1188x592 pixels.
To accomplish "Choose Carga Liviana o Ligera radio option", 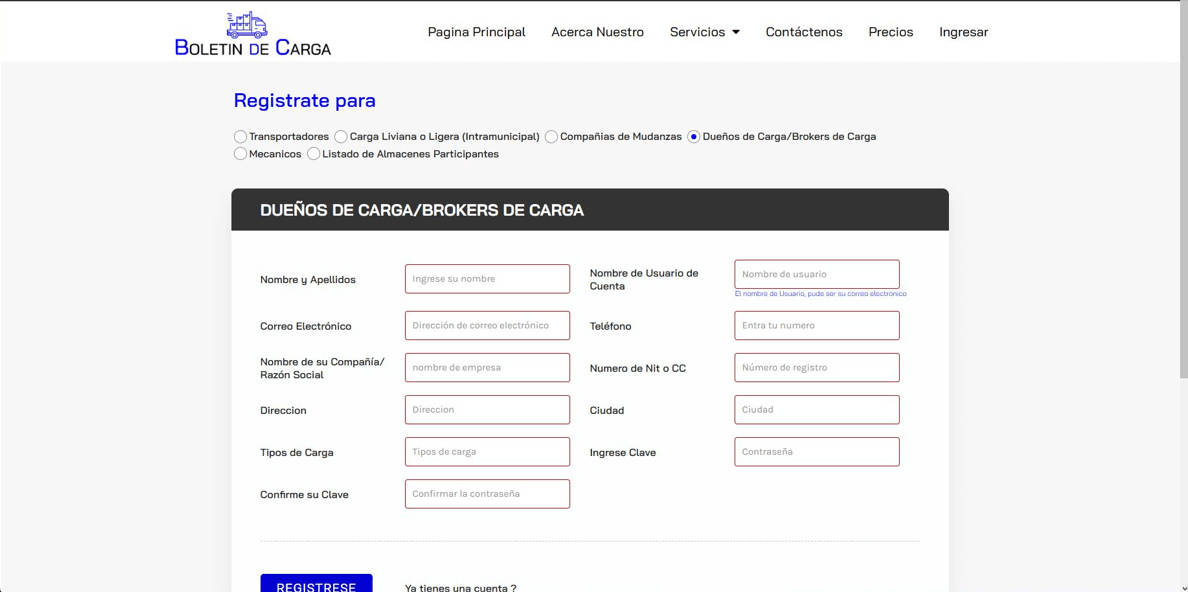I will pos(341,137).
